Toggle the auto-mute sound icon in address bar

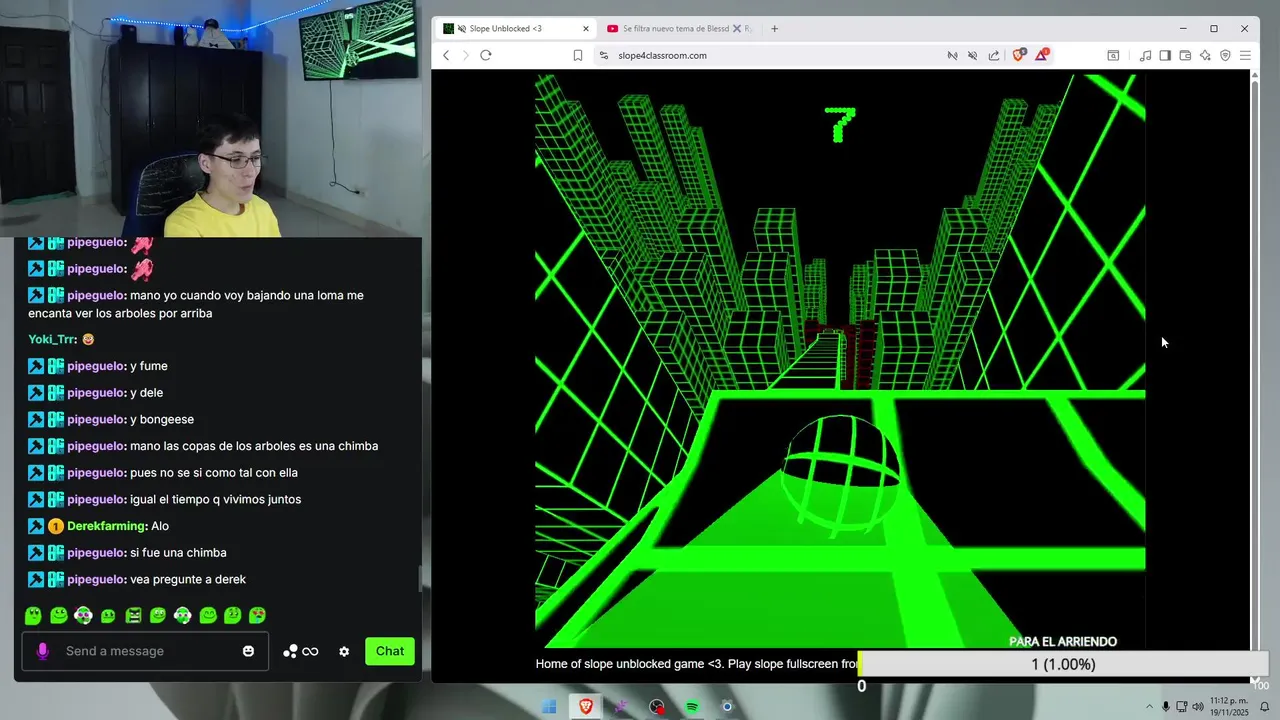pos(972,55)
